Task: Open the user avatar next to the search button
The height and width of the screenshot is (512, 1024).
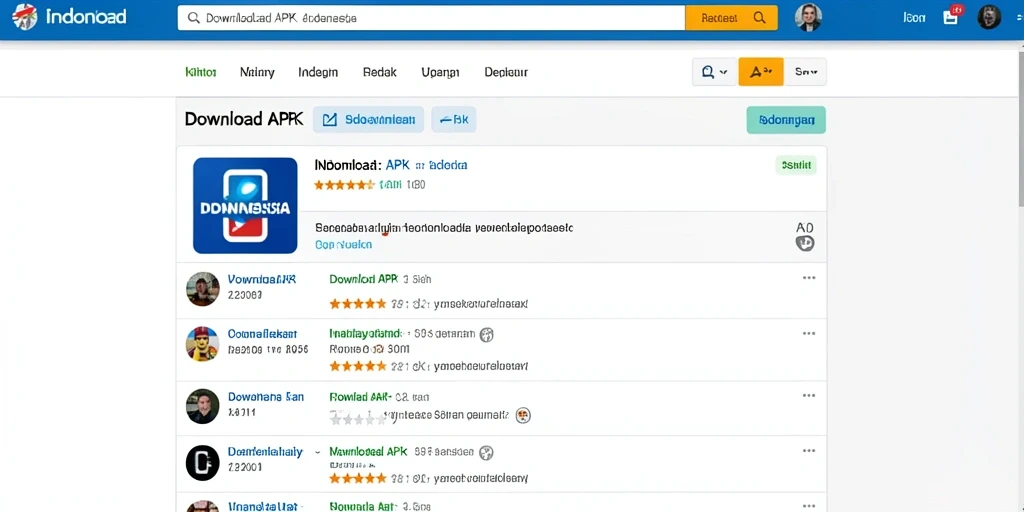Action: click(808, 18)
